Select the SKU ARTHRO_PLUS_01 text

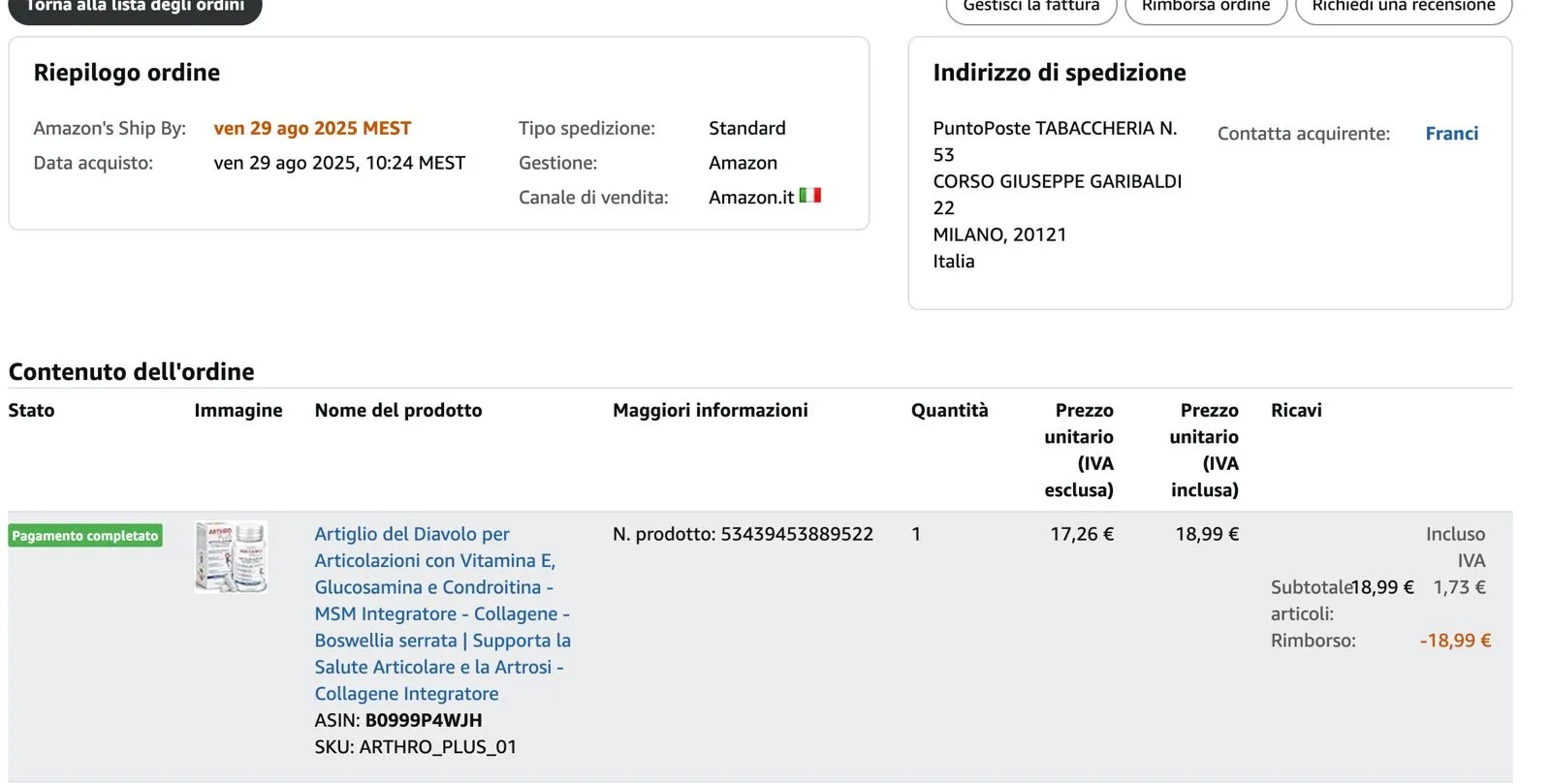tap(437, 747)
